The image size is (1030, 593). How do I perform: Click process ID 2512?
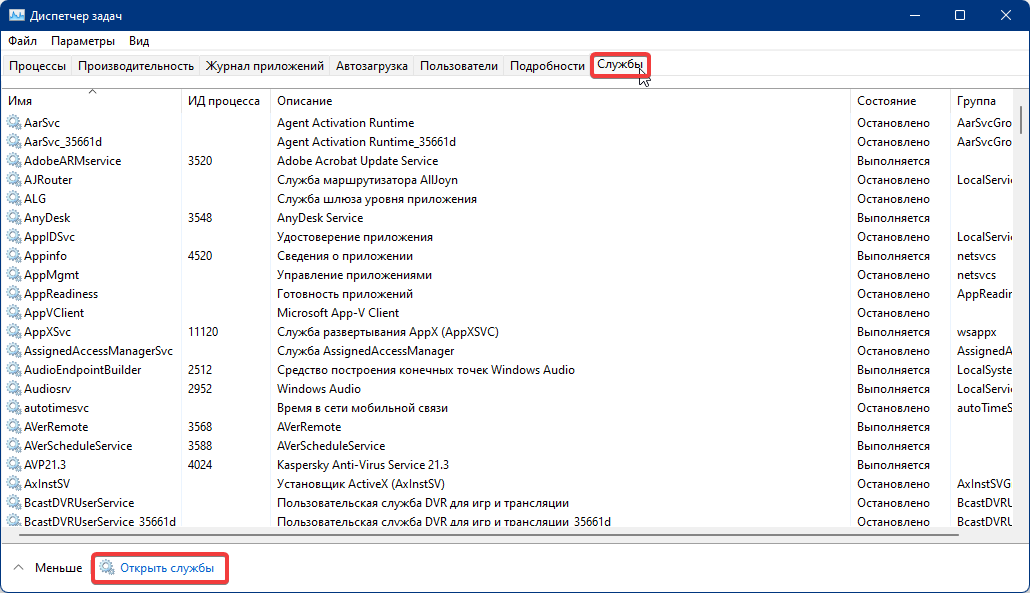coord(200,370)
